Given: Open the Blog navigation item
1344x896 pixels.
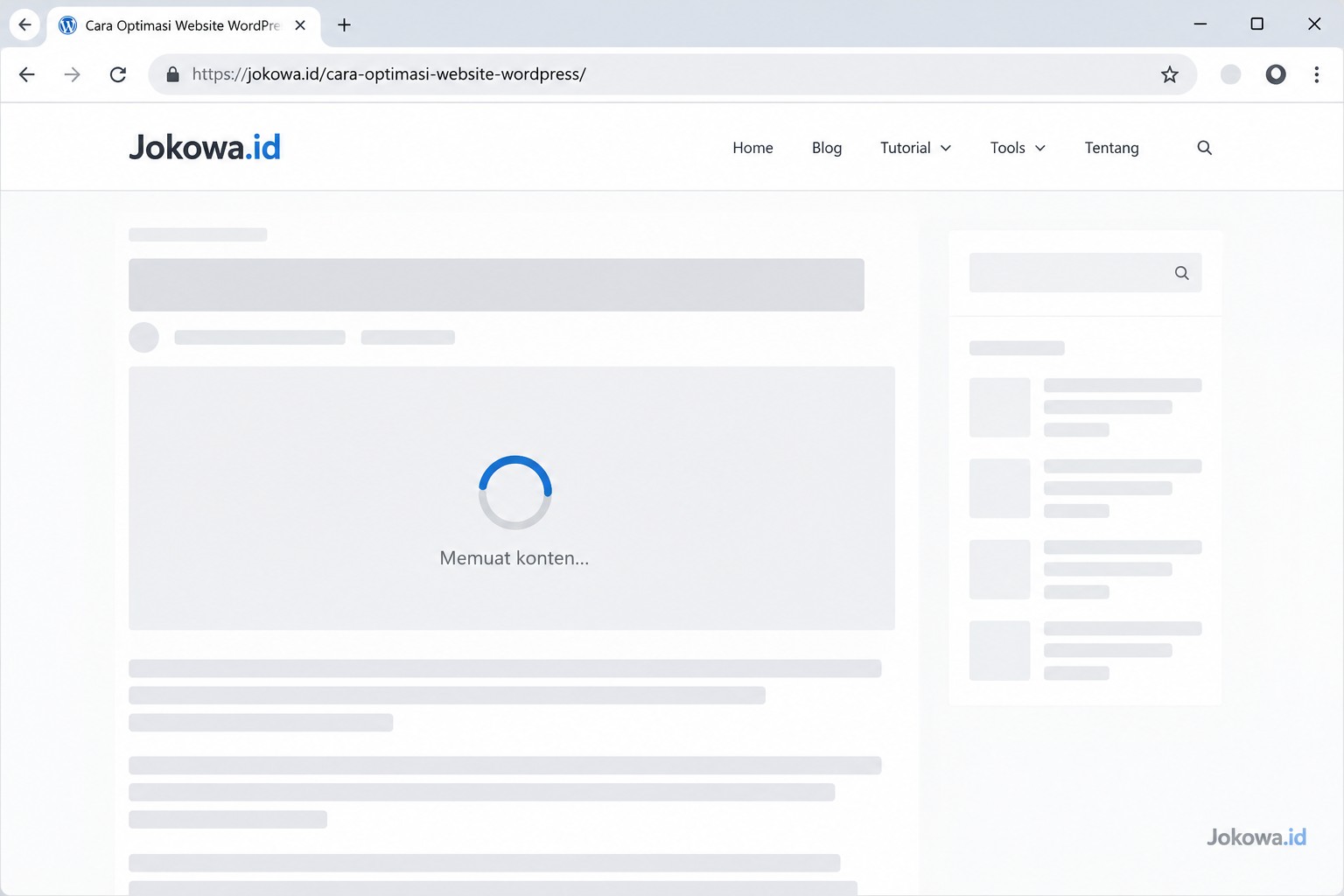Looking at the screenshot, I should [x=827, y=148].
